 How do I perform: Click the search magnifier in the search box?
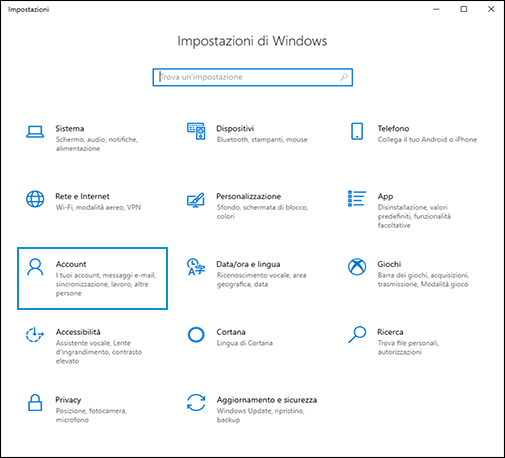point(344,77)
